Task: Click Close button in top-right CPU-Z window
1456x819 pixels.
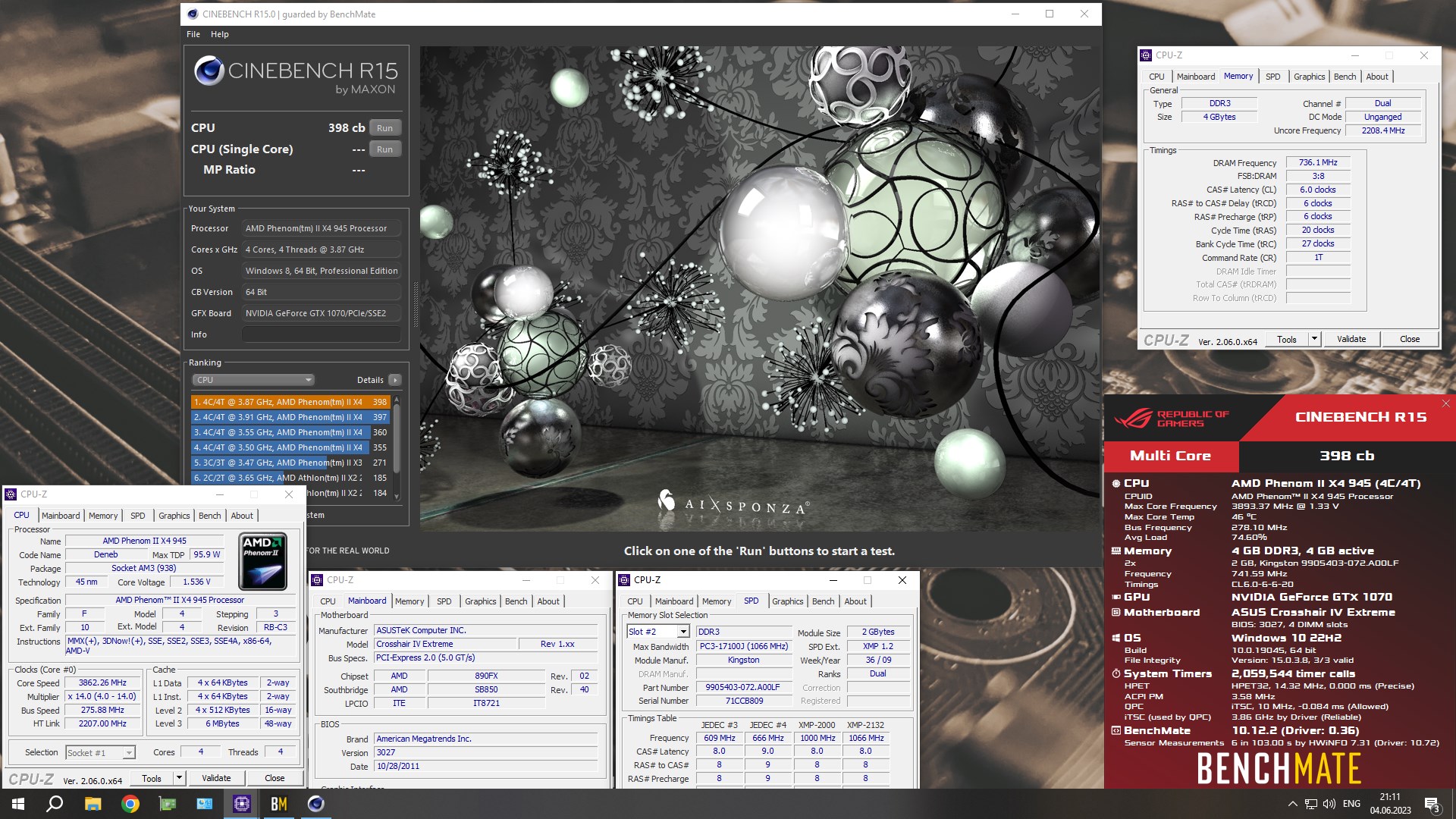Action: click(x=1410, y=339)
